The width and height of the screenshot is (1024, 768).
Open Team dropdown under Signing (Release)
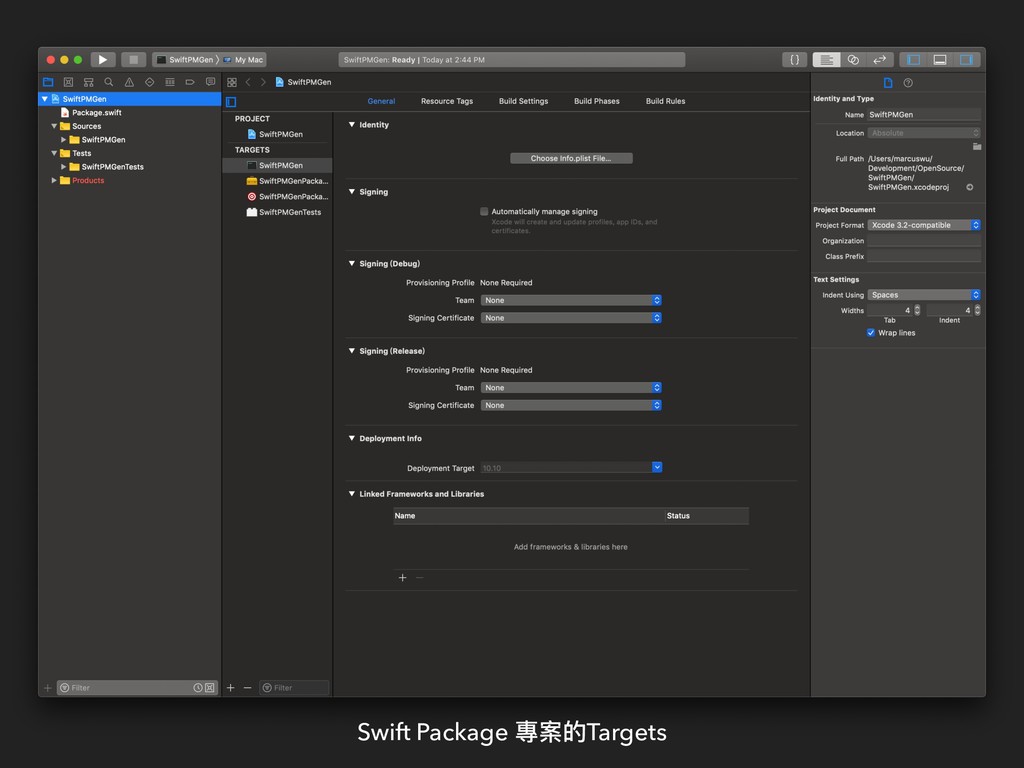(x=571, y=388)
